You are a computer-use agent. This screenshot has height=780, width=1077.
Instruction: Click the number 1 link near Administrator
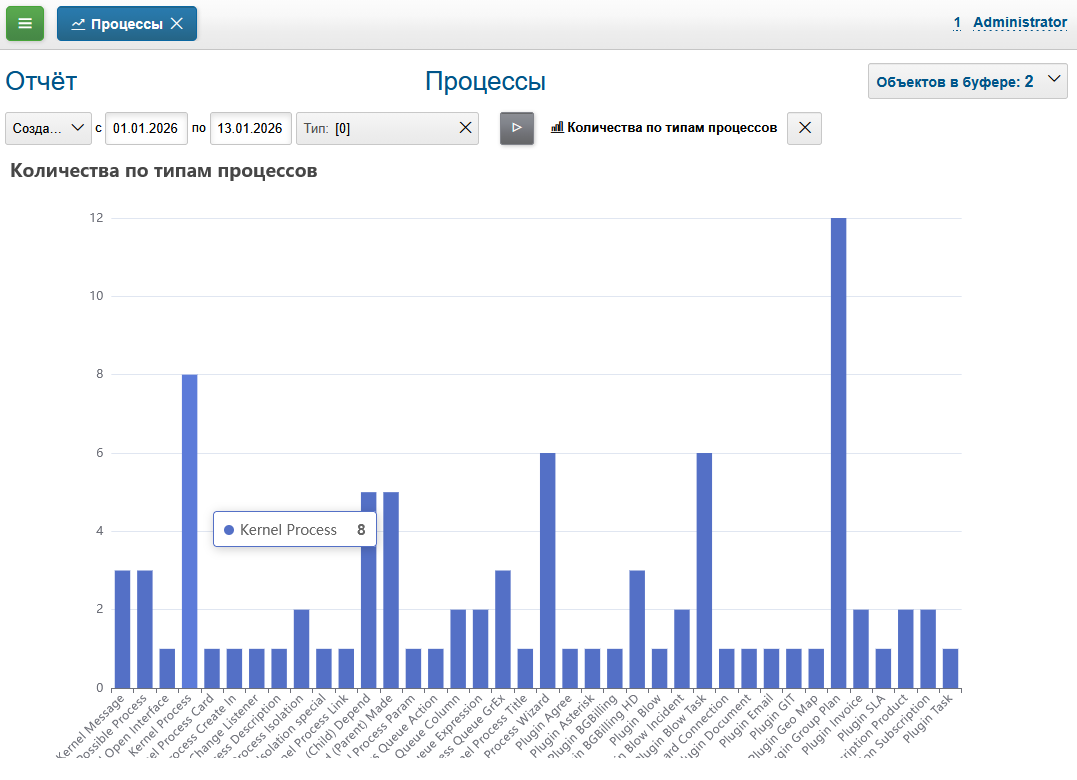click(957, 22)
